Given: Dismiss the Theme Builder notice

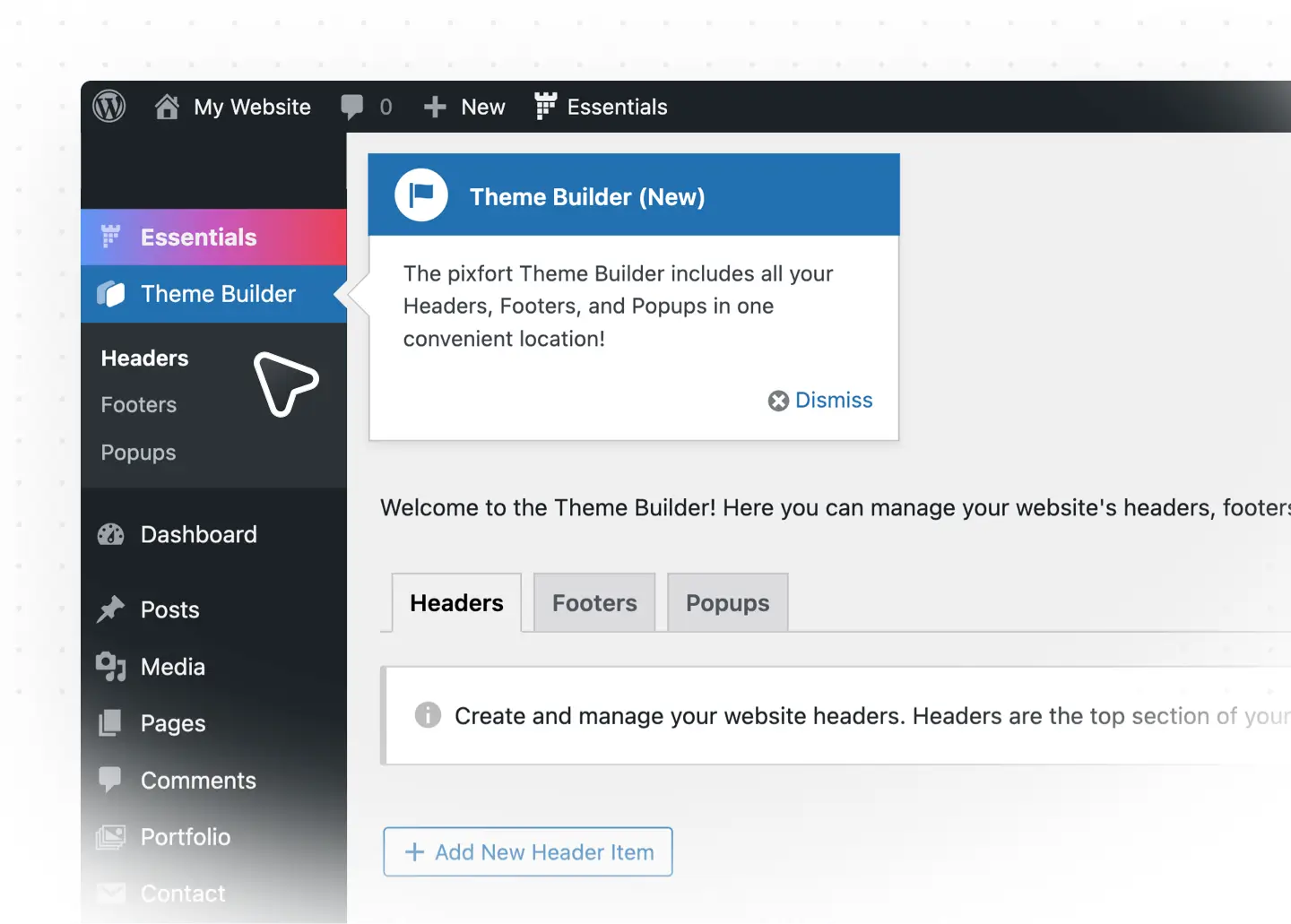Looking at the screenshot, I should point(819,401).
